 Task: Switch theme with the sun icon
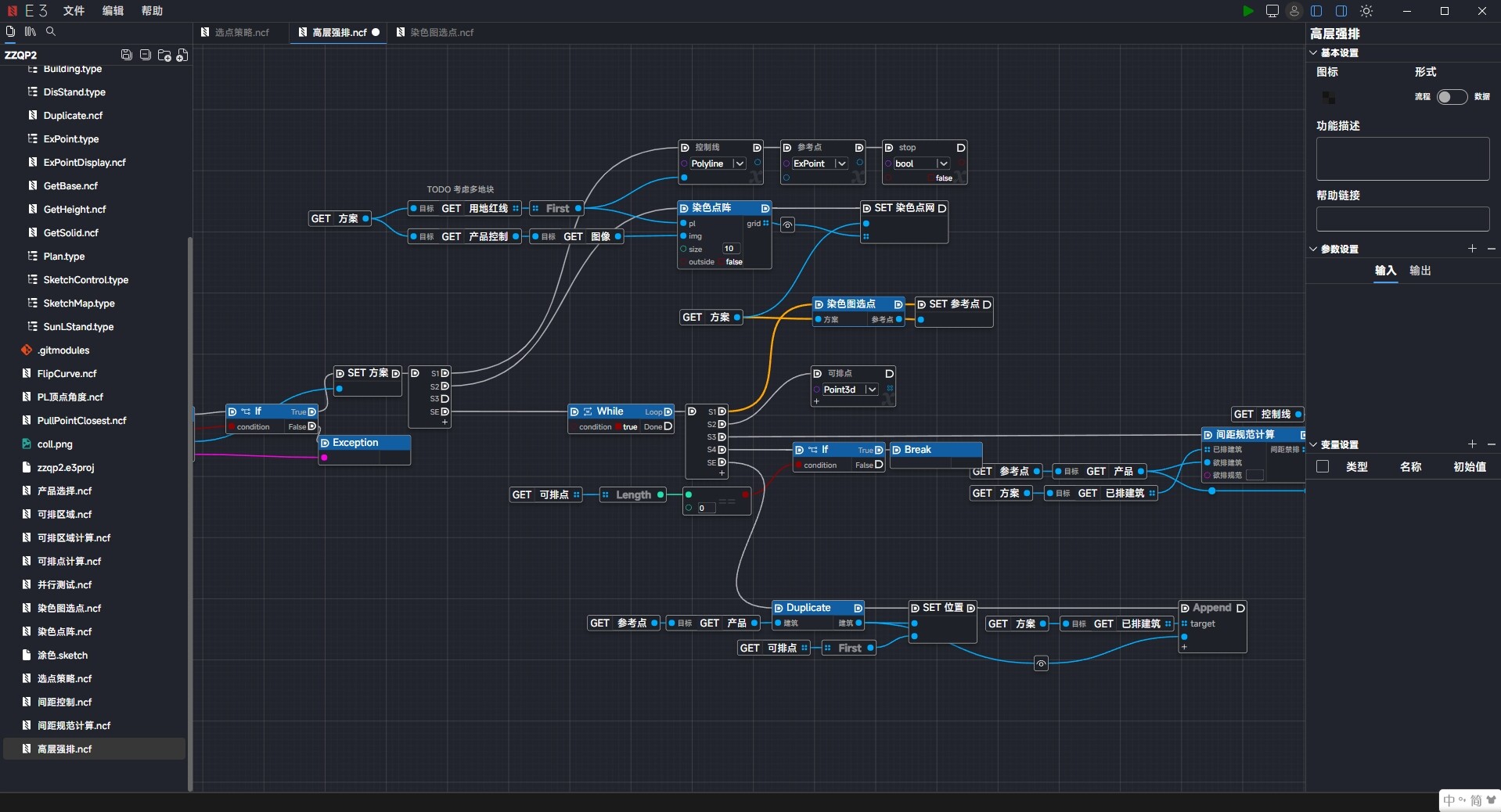tap(1366, 11)
